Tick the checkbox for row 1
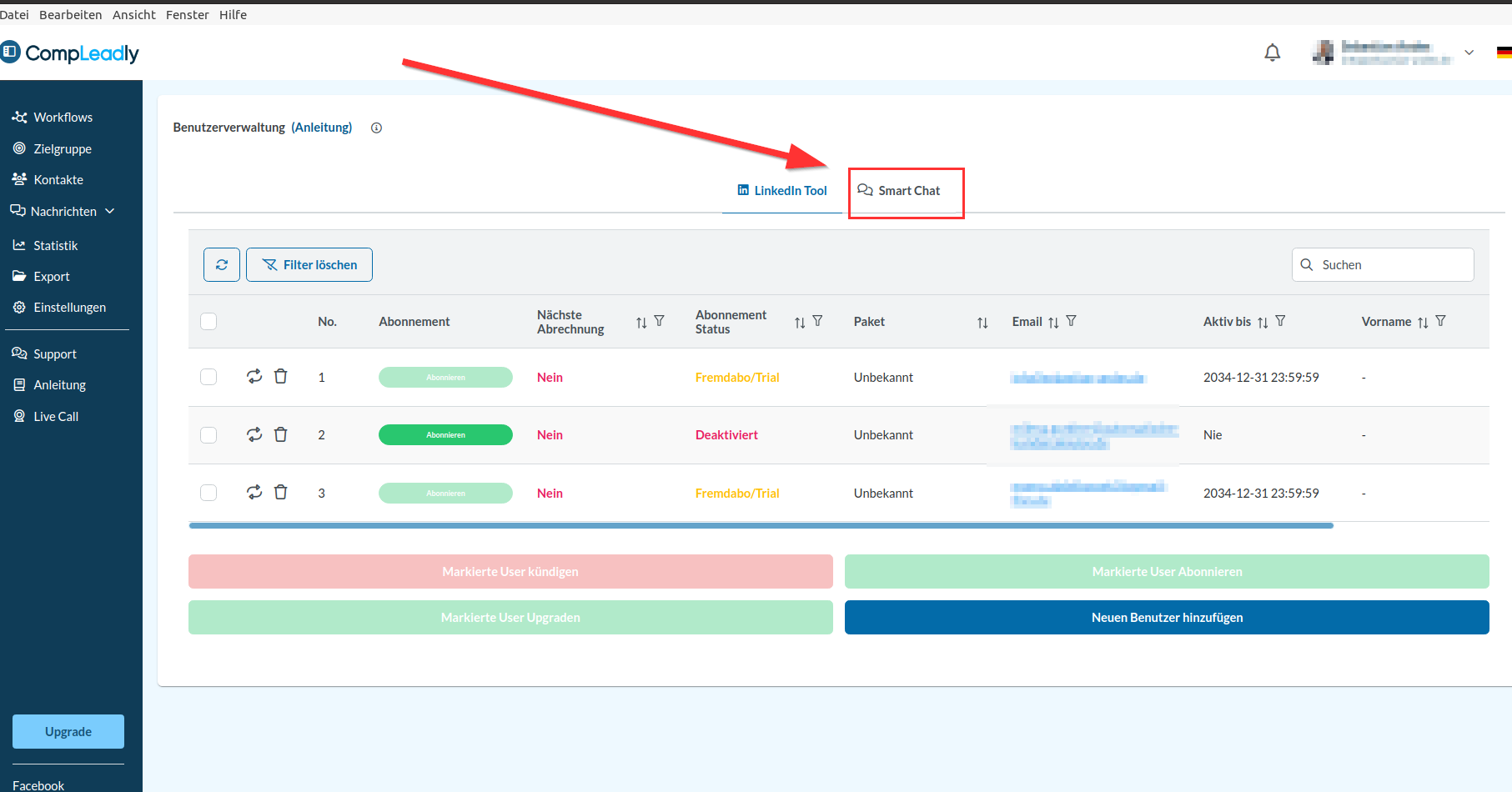Image resolution: width=1512 pixels, height=792 pixels. point(208,377)
